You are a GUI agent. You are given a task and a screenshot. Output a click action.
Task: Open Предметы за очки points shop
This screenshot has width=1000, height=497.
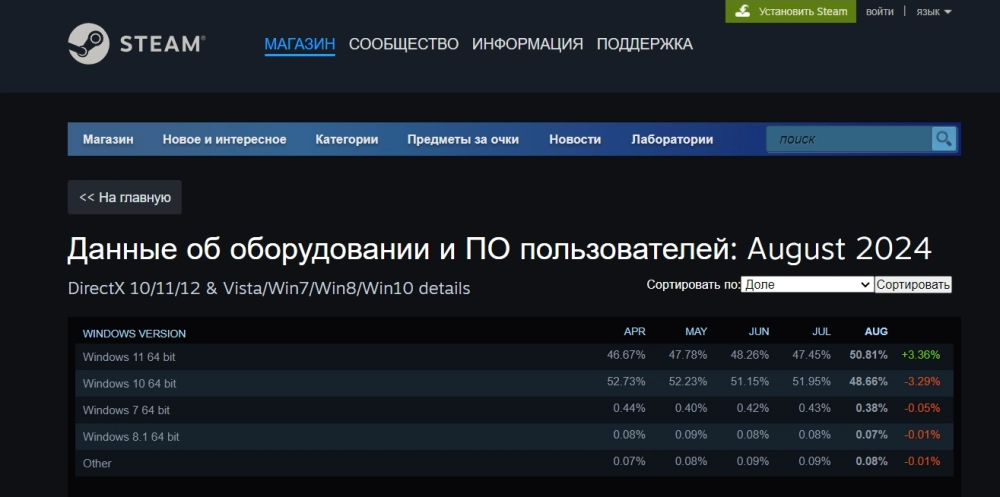[463, 140]
